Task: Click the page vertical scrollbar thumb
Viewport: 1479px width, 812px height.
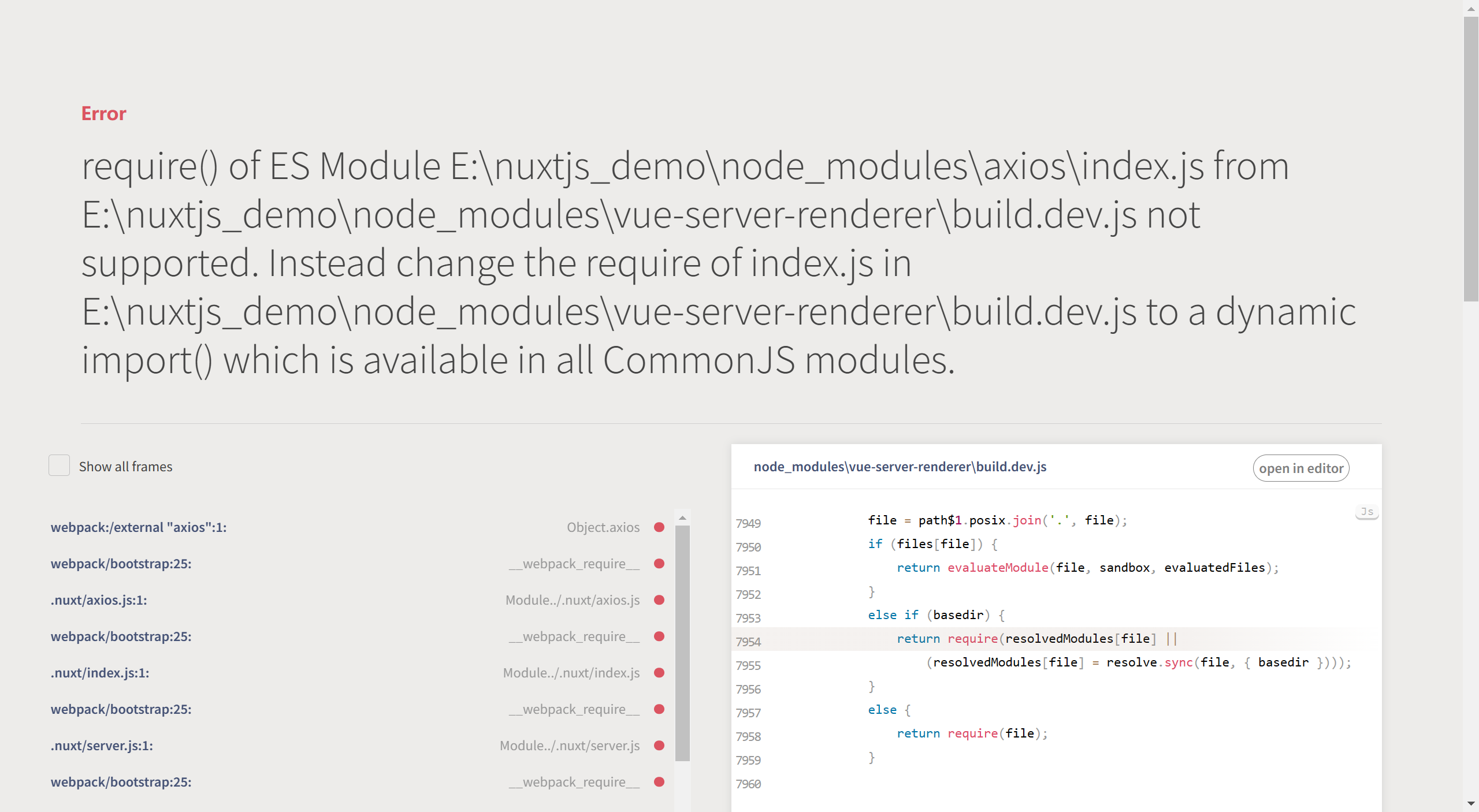Action: (1471, 159)
